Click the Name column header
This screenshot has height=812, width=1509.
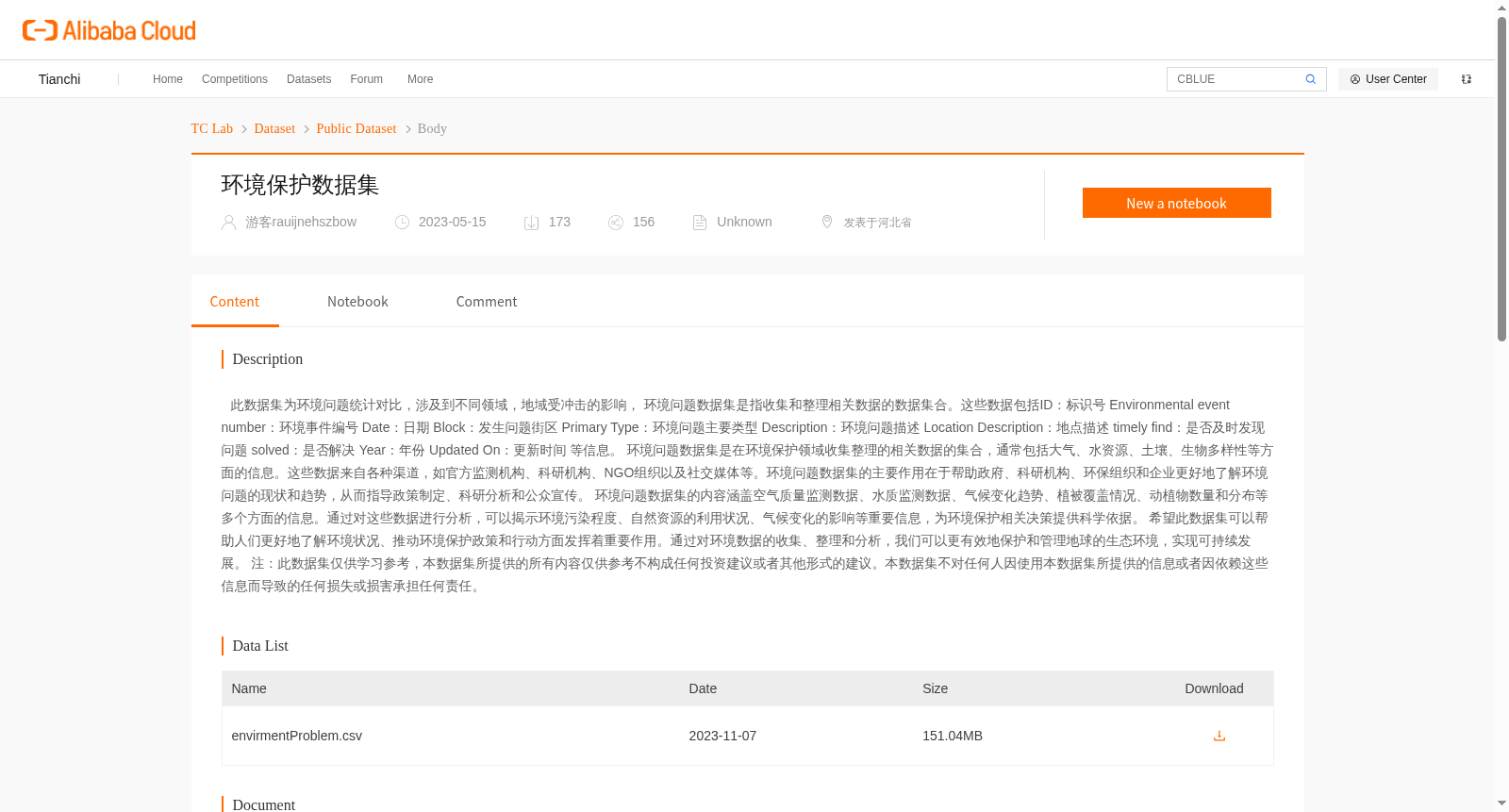click(x=249, y=688)
